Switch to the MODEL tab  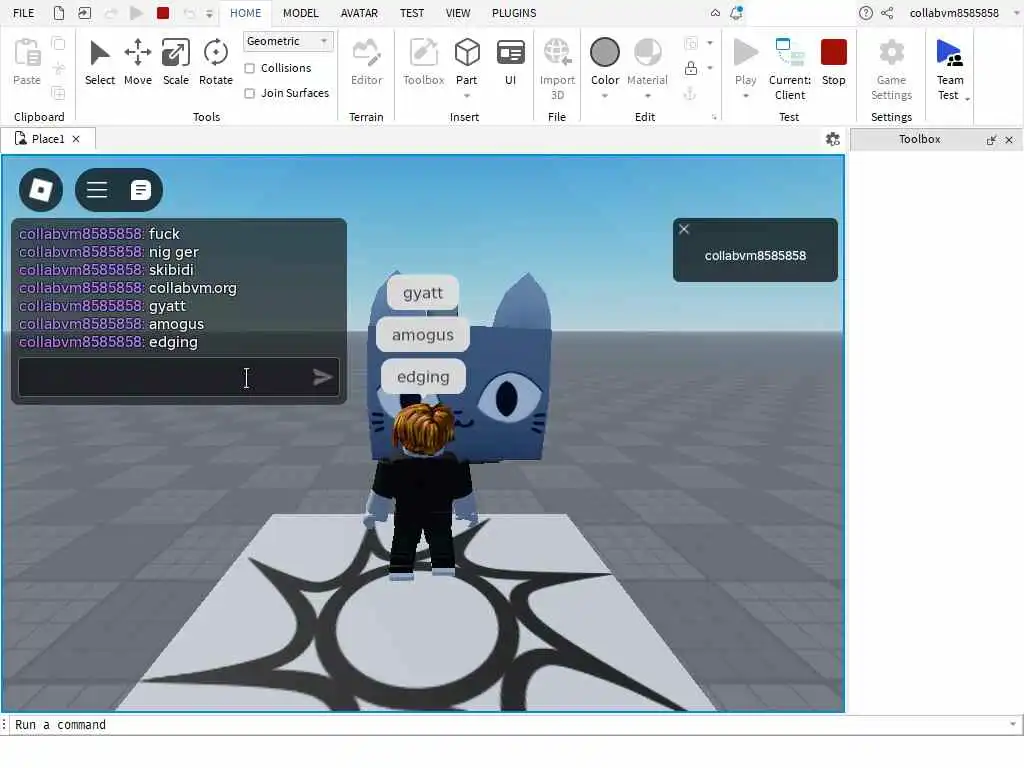tap(300, 13)
